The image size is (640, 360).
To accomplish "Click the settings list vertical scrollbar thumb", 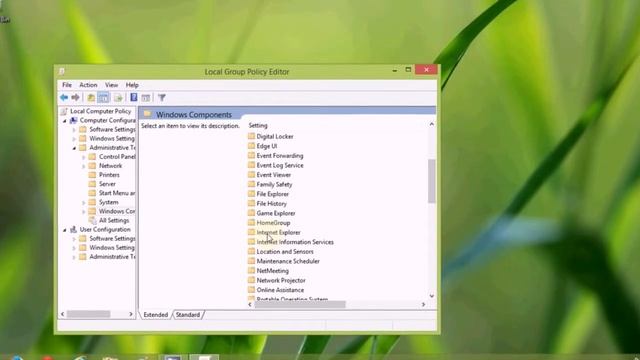I will 431,181.
